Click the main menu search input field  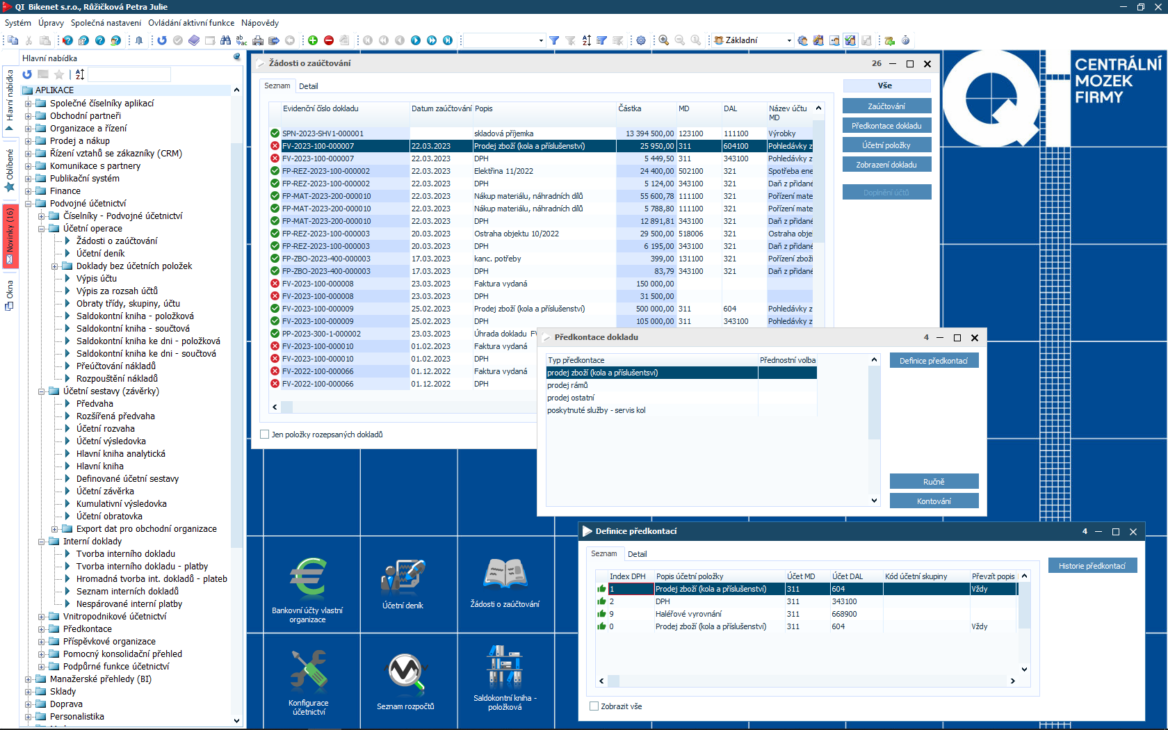pyautogui.click(x=130, y=75)
